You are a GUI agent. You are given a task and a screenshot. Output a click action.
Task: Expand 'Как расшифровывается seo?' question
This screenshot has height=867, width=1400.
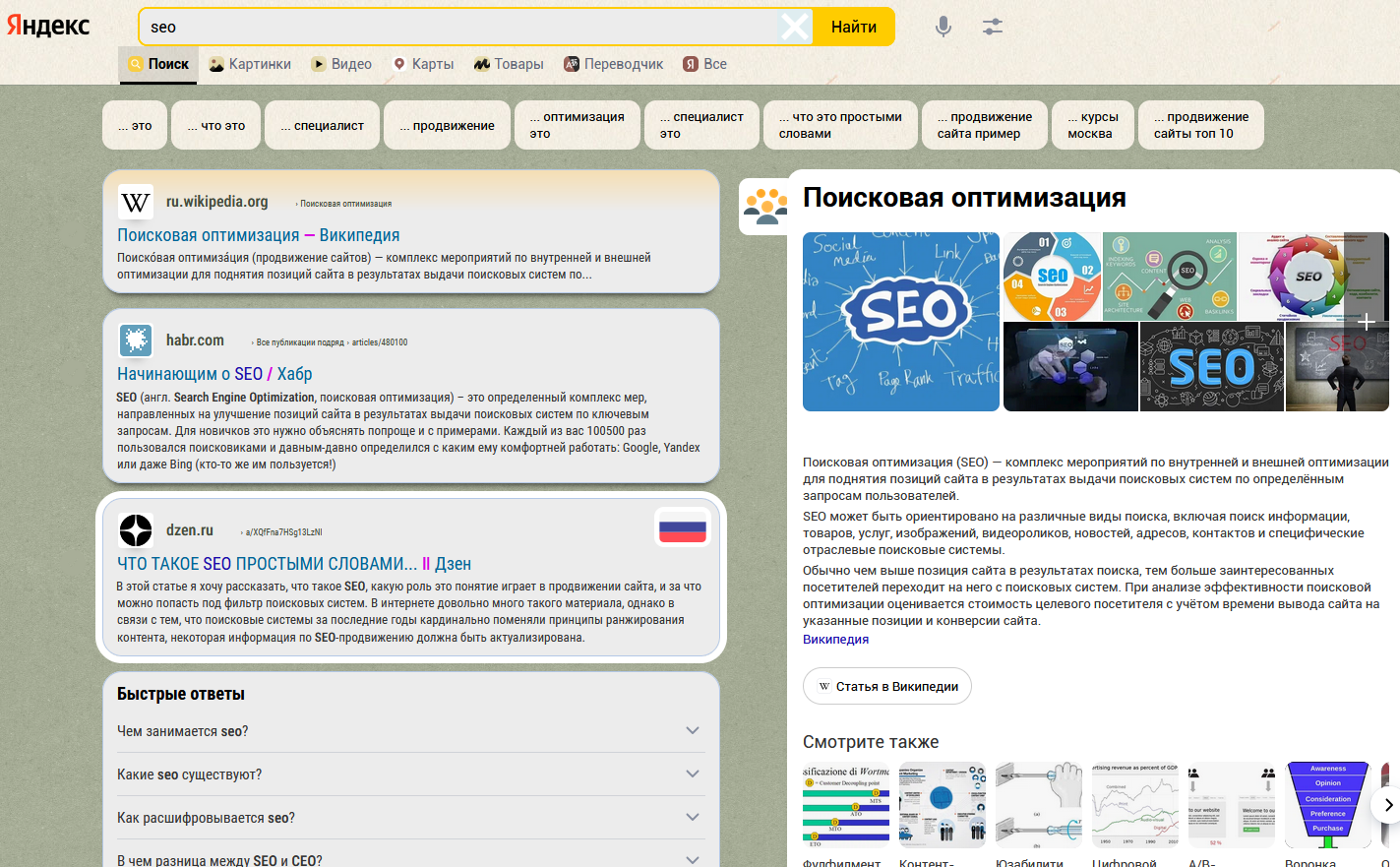click(693, 818)
